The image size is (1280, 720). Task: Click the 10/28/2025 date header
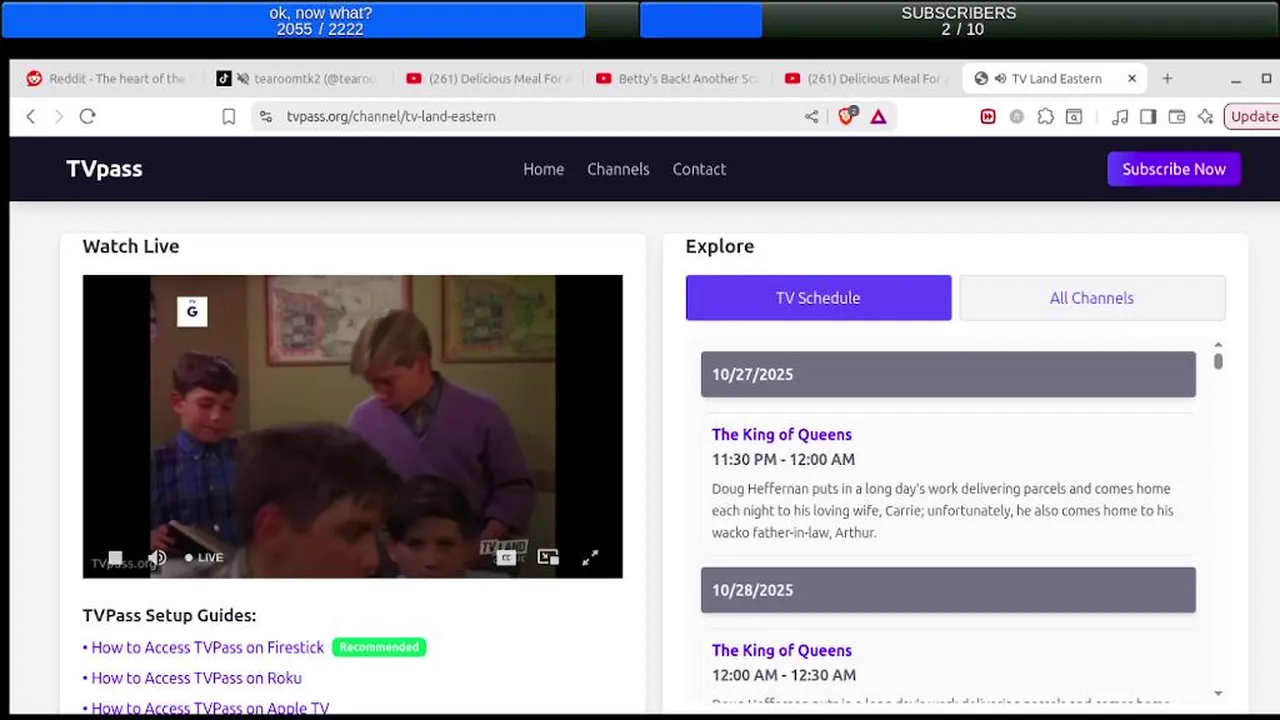click(x=948, y=590)
